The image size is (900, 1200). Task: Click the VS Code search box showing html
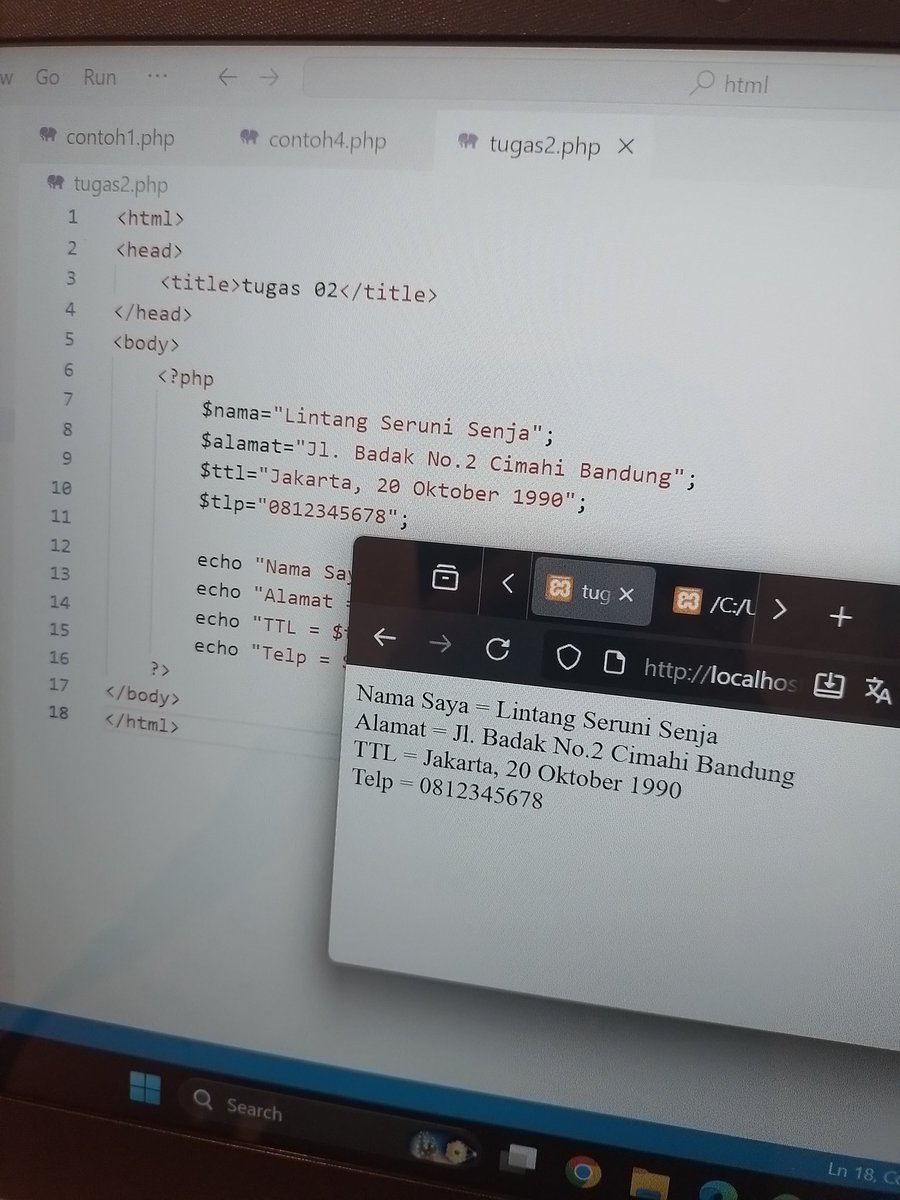(x=600, y=81)
